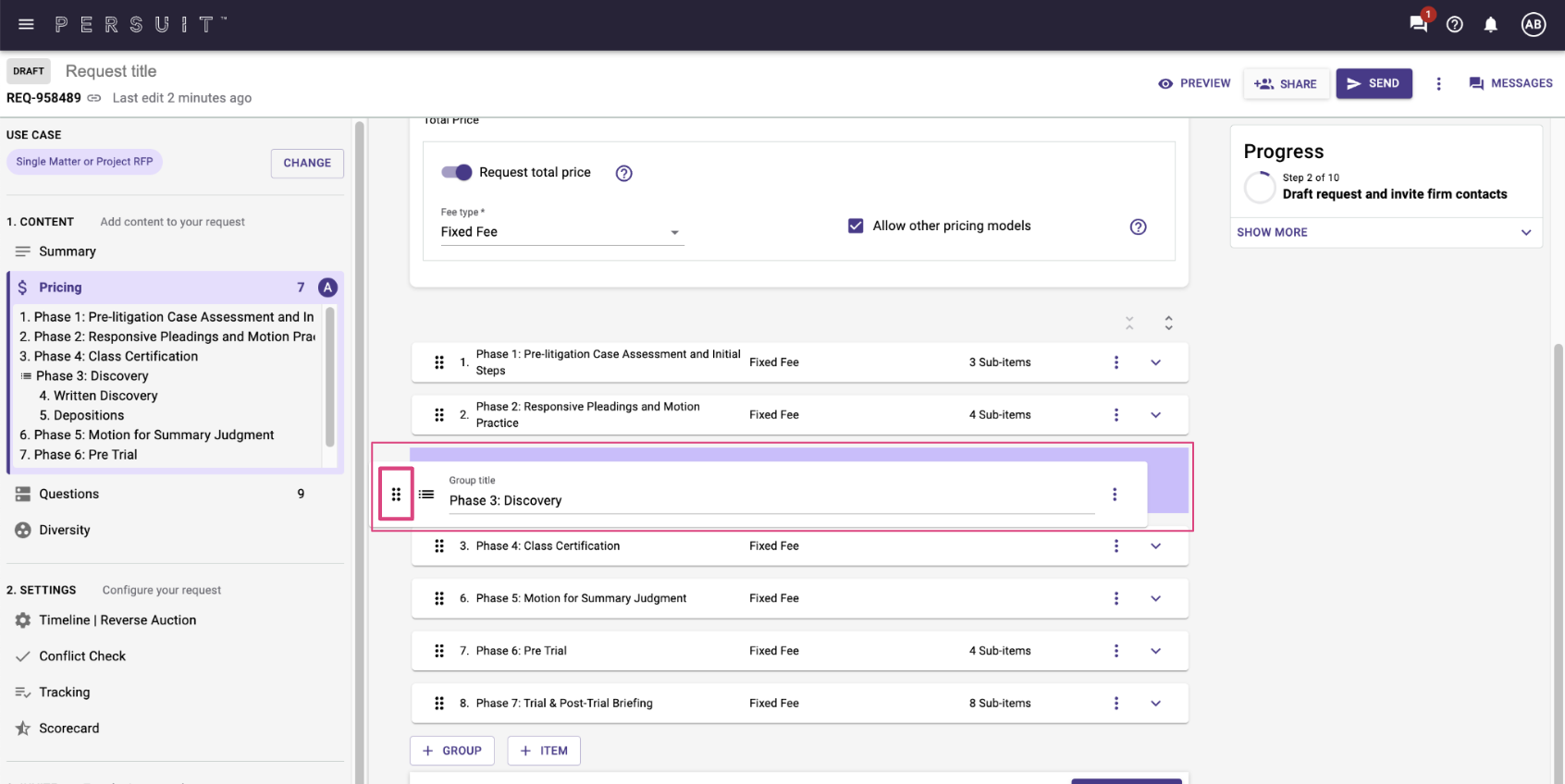1565x784 pixels.
Task: Uncheck Allow other pricing models
Action: (856, 226)
